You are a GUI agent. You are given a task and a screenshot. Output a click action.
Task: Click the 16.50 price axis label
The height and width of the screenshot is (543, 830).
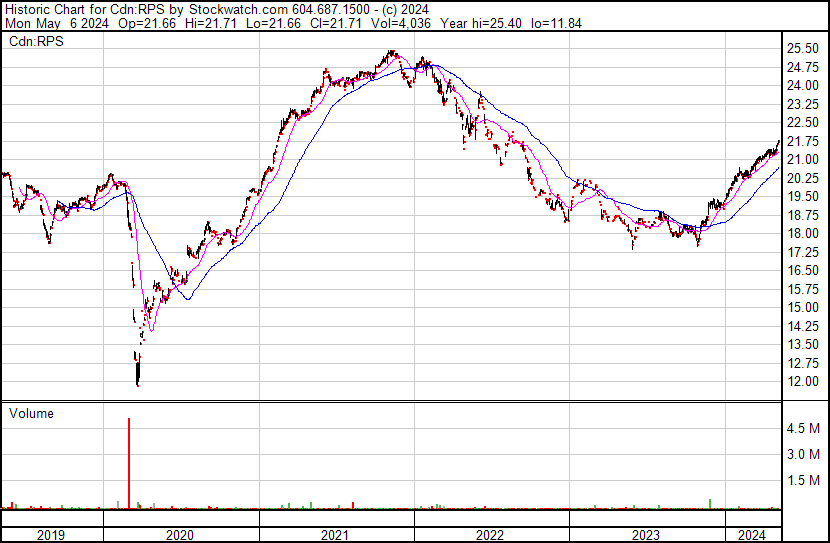pyautogui.click(x=803, y=270)
